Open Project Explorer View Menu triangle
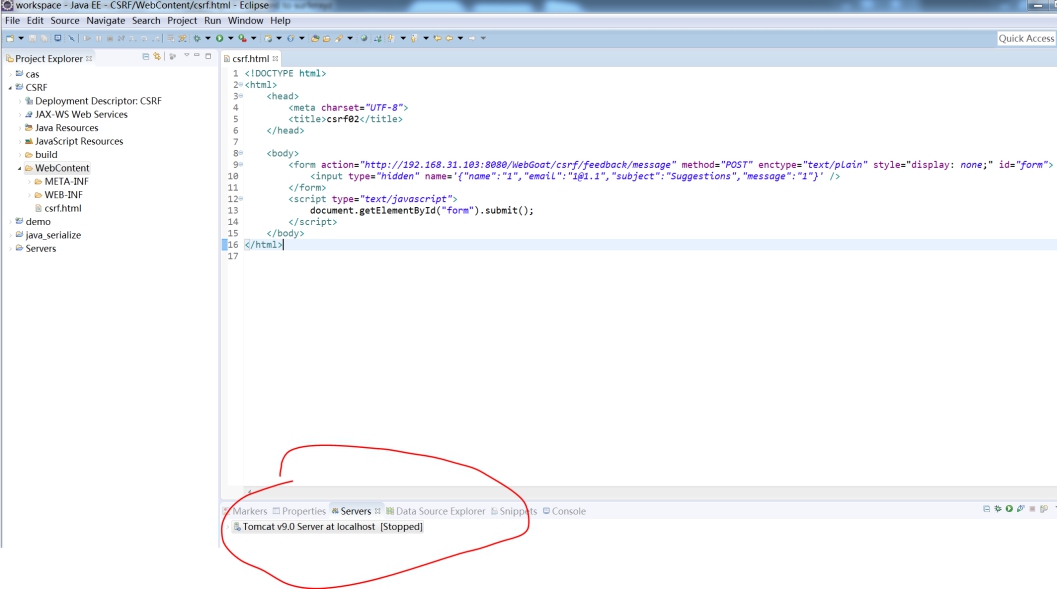 coord(187,56)
